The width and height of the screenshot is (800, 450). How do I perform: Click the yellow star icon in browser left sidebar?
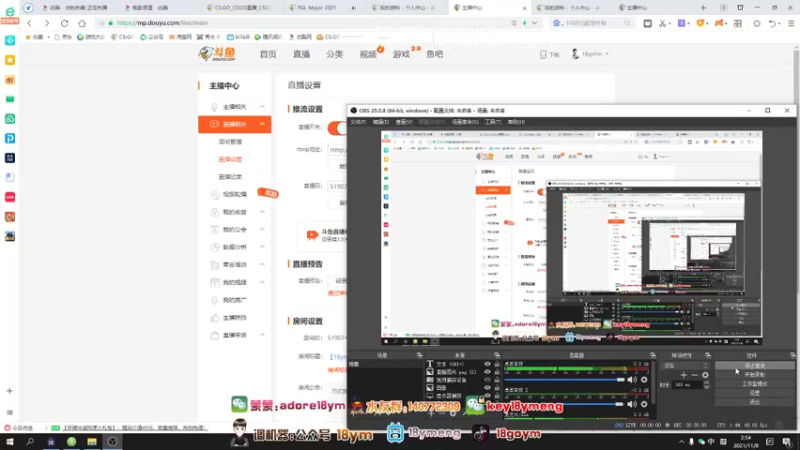10,60
